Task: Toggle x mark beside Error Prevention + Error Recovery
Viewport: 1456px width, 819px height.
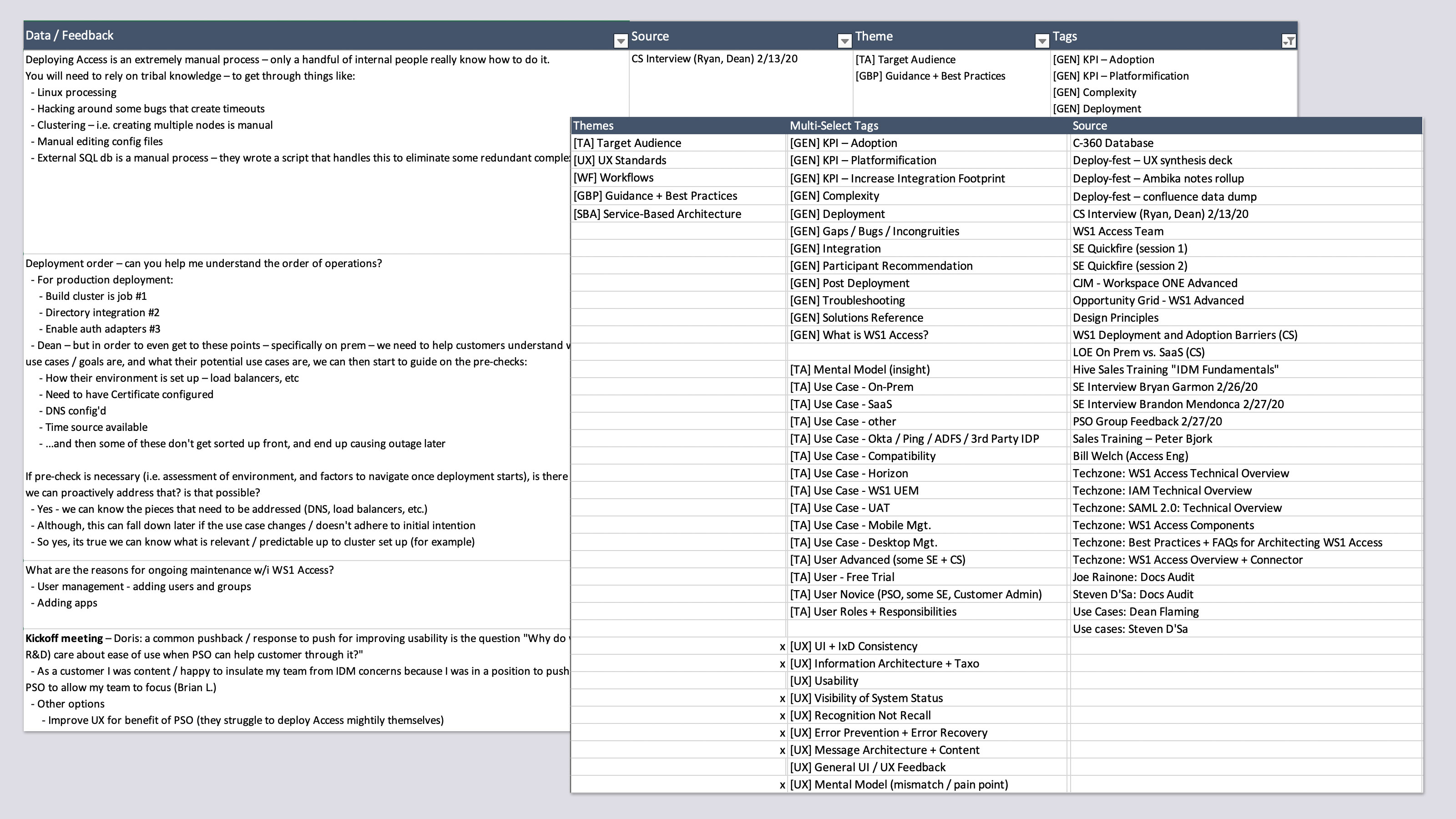Action: tap(782, 733)
